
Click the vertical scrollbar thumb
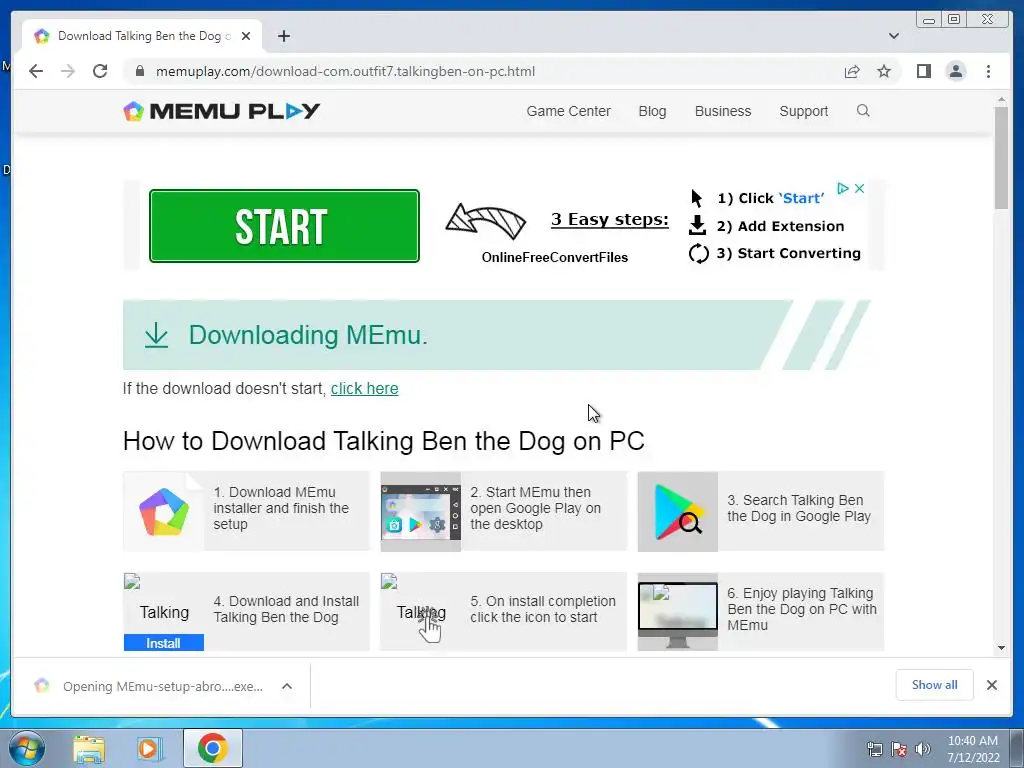tap(1001, 158)
